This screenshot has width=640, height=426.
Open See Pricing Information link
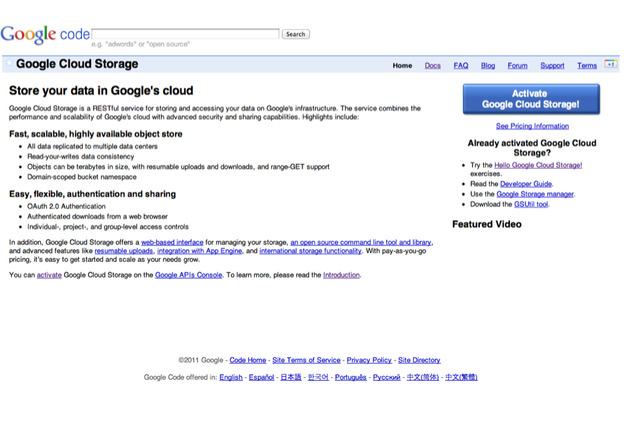coord(532,126)
